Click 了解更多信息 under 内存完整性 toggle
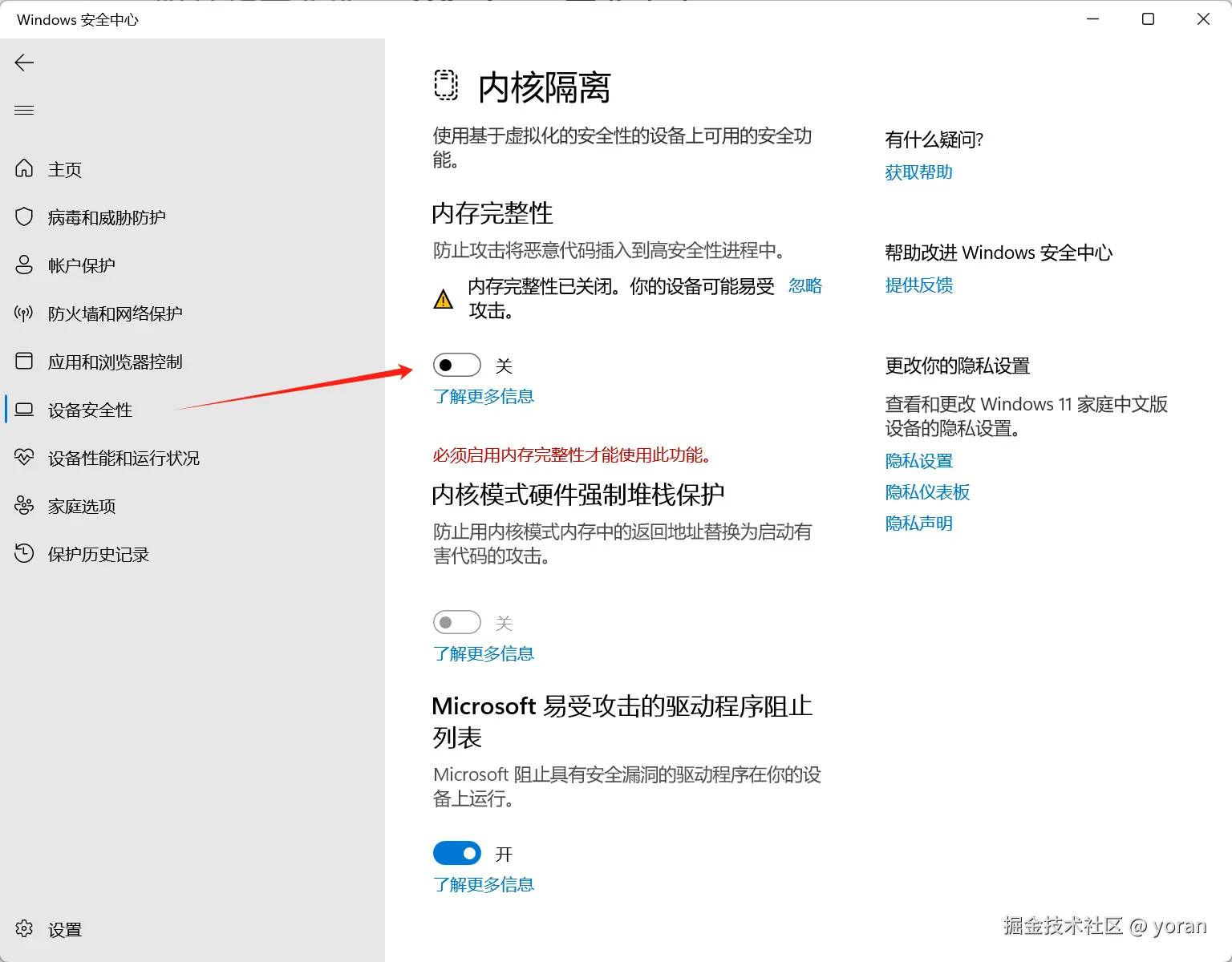 pyautogui.click(x=484, y=397)
